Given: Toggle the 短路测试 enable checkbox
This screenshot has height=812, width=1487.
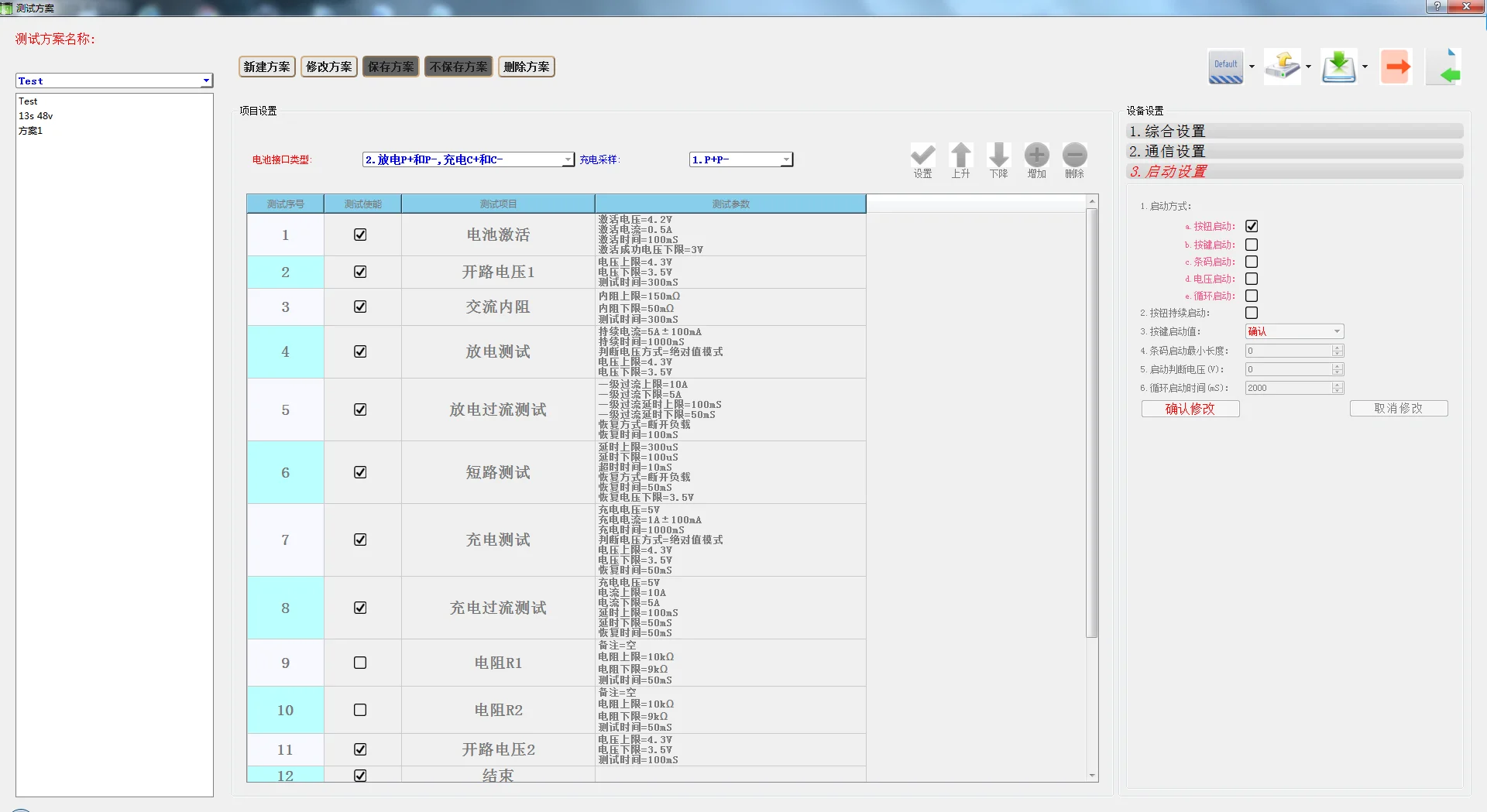Looking at the screenshot, I should tap(360, 472).
